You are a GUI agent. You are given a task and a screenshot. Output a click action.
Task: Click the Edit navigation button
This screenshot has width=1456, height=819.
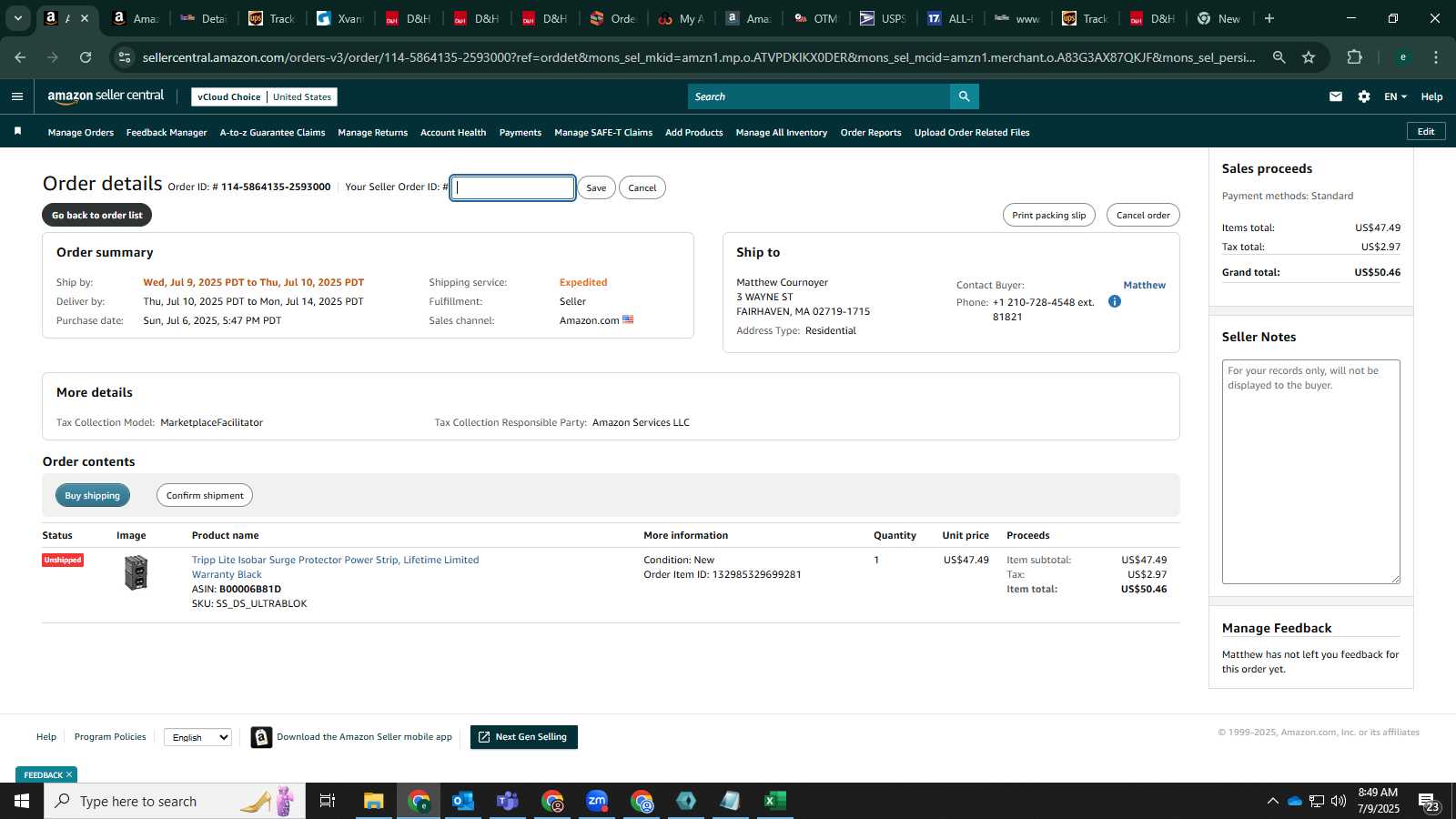click(1426, 132)
